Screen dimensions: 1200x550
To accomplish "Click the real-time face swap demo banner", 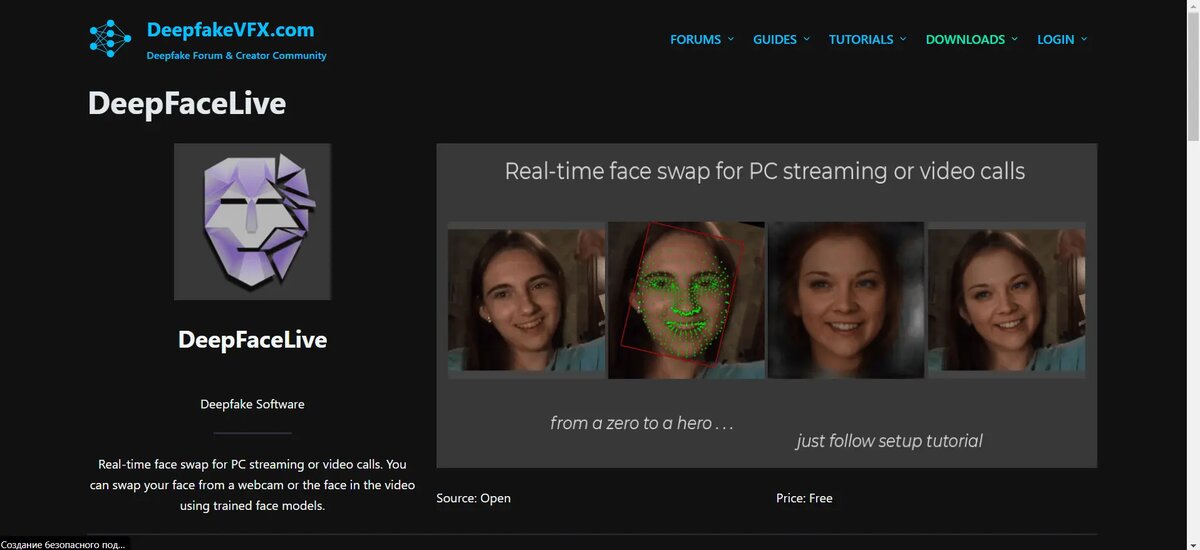I will [x=766, y=305].
